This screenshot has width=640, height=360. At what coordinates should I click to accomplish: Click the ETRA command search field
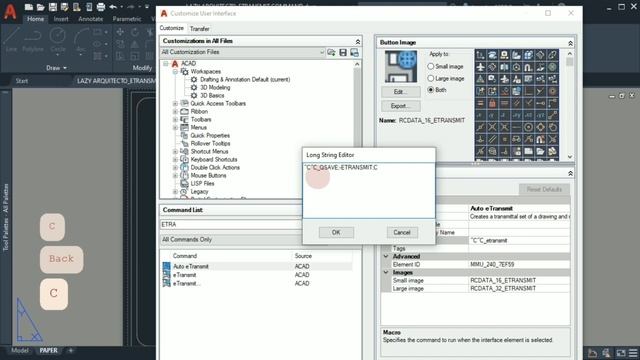tap(231, 224)
